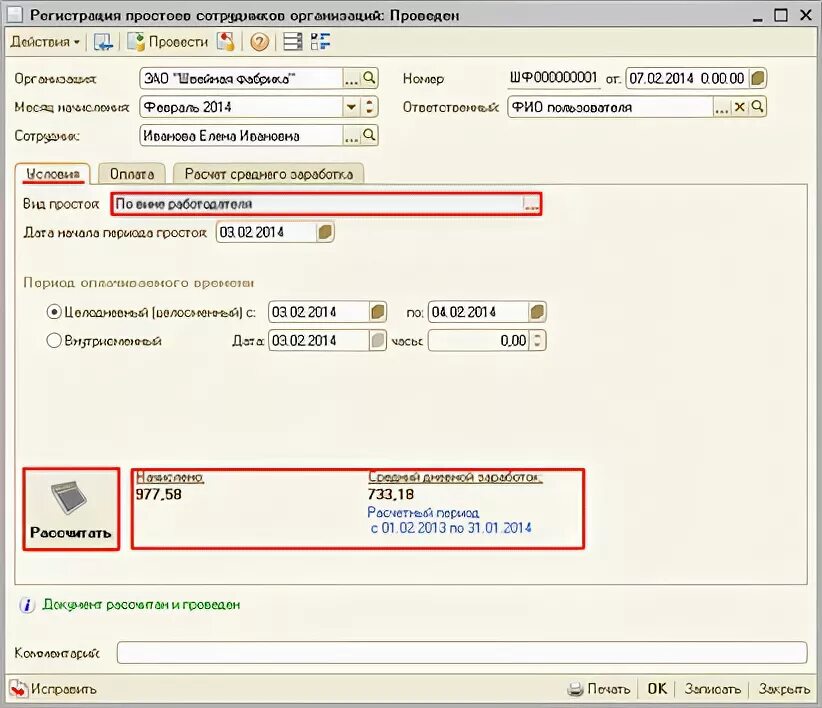Click the document posting results icon
822x708 pixels.
(x=226, y=41)
